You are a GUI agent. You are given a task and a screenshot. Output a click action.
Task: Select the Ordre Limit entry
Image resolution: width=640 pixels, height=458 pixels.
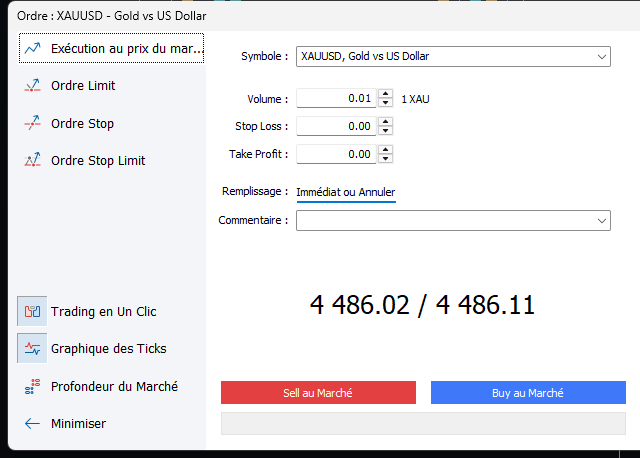tap(83, 86)
